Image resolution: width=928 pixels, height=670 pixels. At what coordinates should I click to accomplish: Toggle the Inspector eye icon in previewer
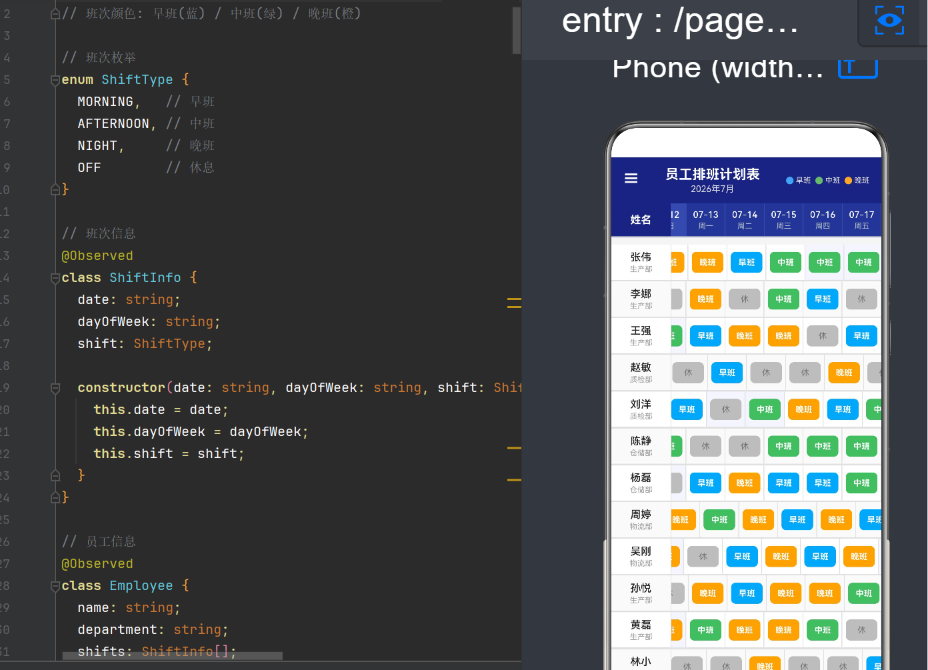[x=889, y=21]
